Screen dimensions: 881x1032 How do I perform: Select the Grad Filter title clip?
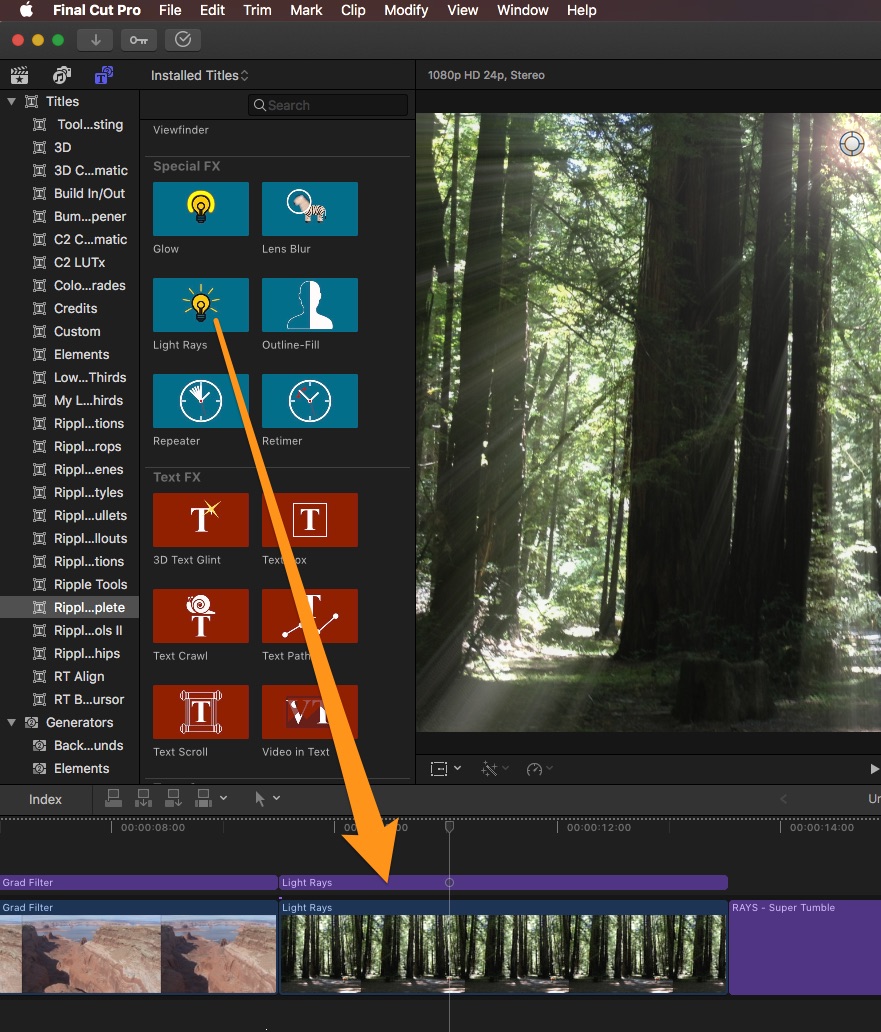click(138, 883)
